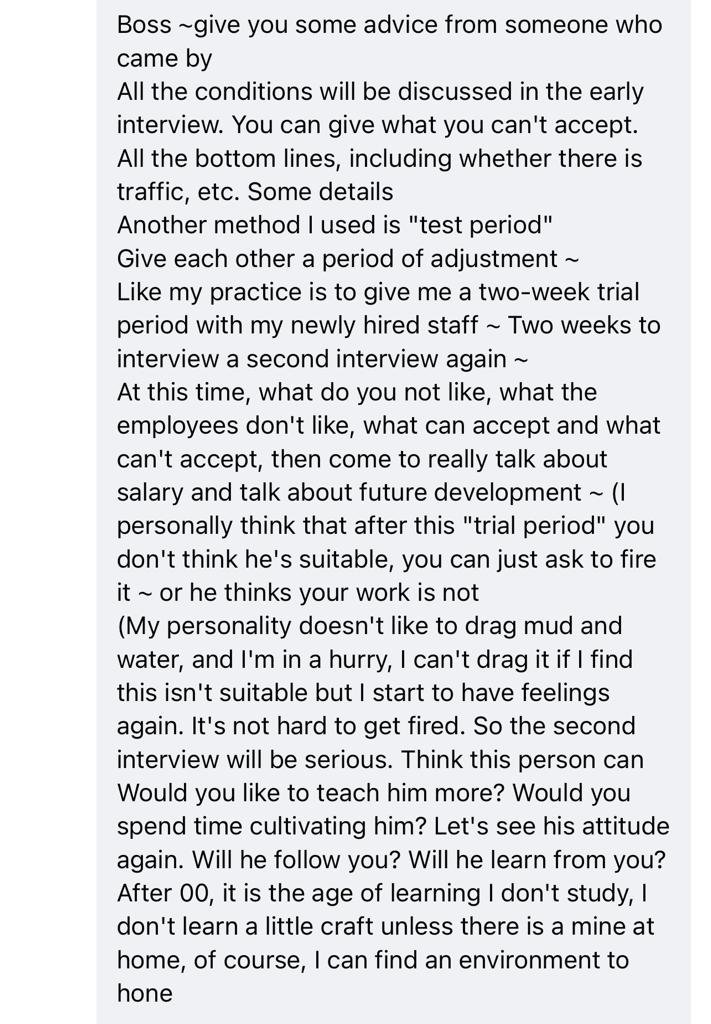This screenshot has height=1024, width=711.
Task: Click the text "salary and talk about future development"
Action: coord(349,492)
